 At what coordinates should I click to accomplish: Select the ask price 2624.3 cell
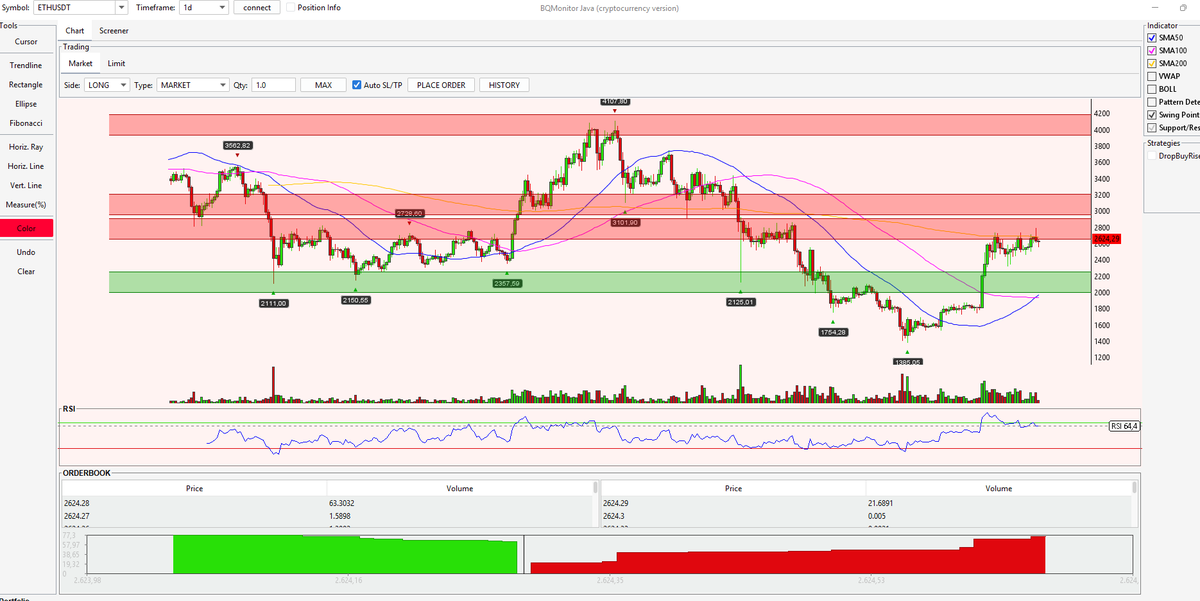click(x=733, y=516)
